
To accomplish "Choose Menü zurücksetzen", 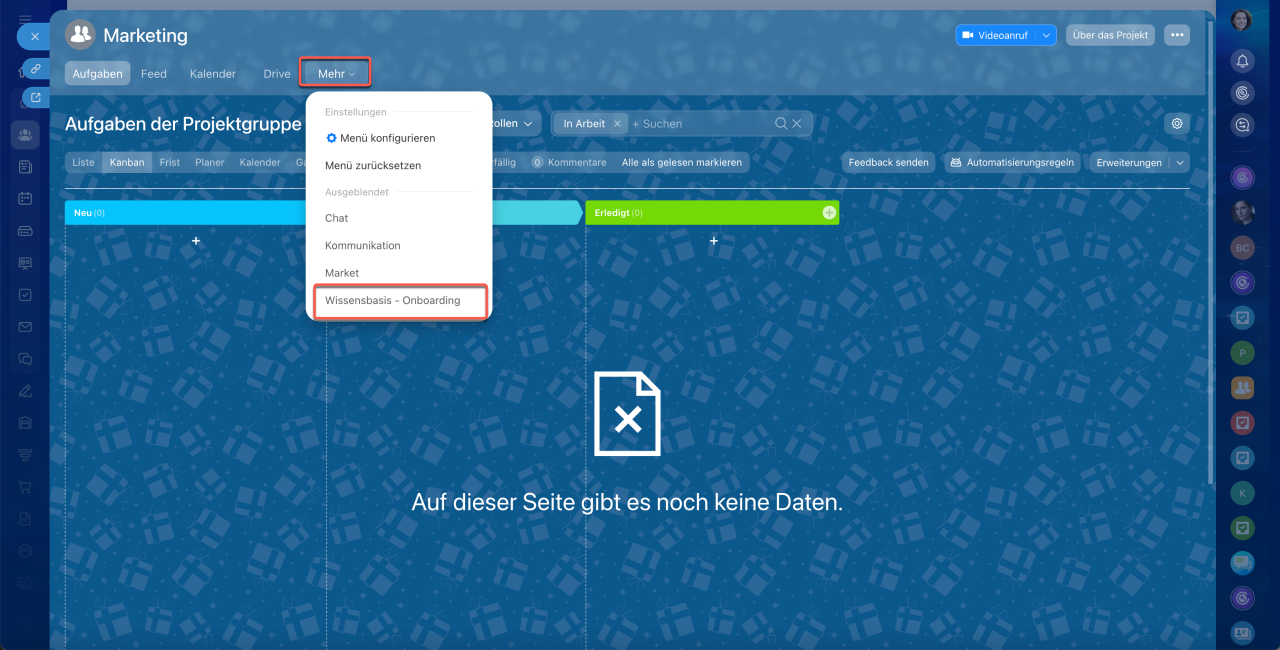I will click(x=373, y=165).
